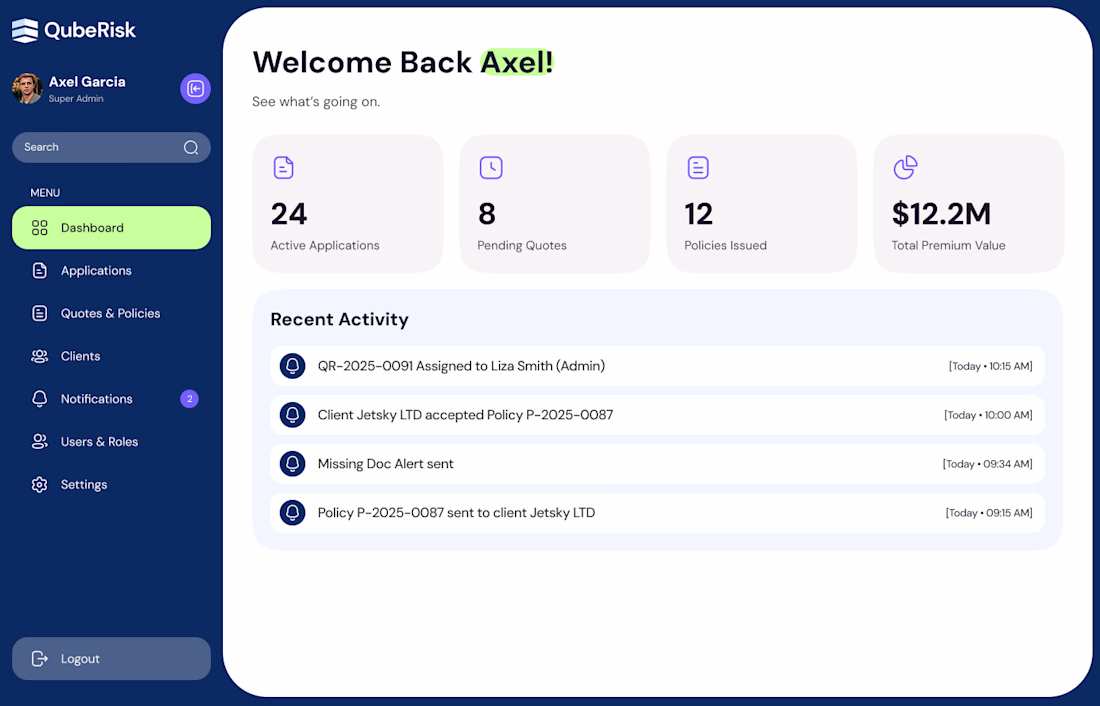Open the 24 Active Applications card
This screenshot has height=706, width=1100.
click(x=348, y=204)
